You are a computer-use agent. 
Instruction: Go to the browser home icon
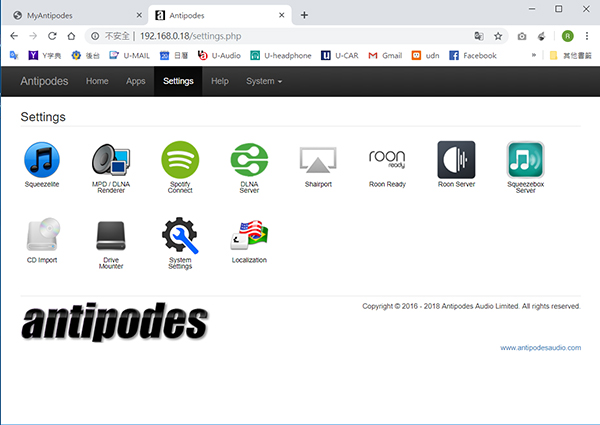pos(71,36)
